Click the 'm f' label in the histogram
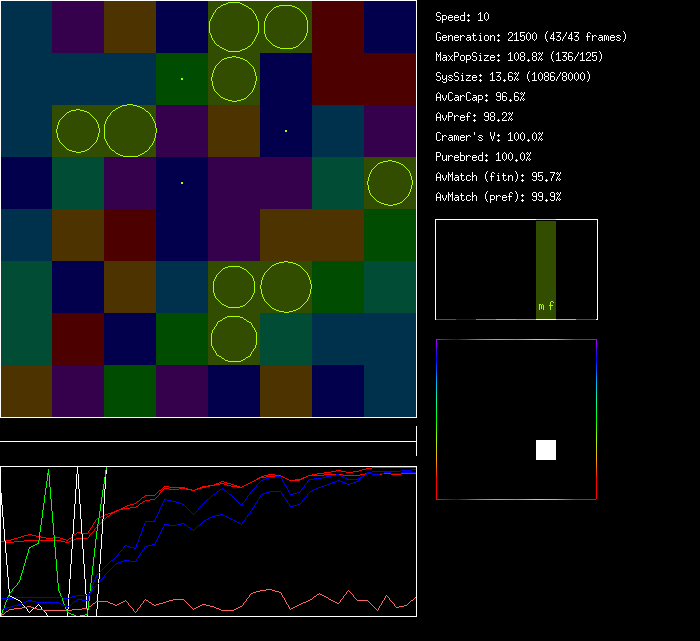700x641 pixels. [x=546, y=306]
